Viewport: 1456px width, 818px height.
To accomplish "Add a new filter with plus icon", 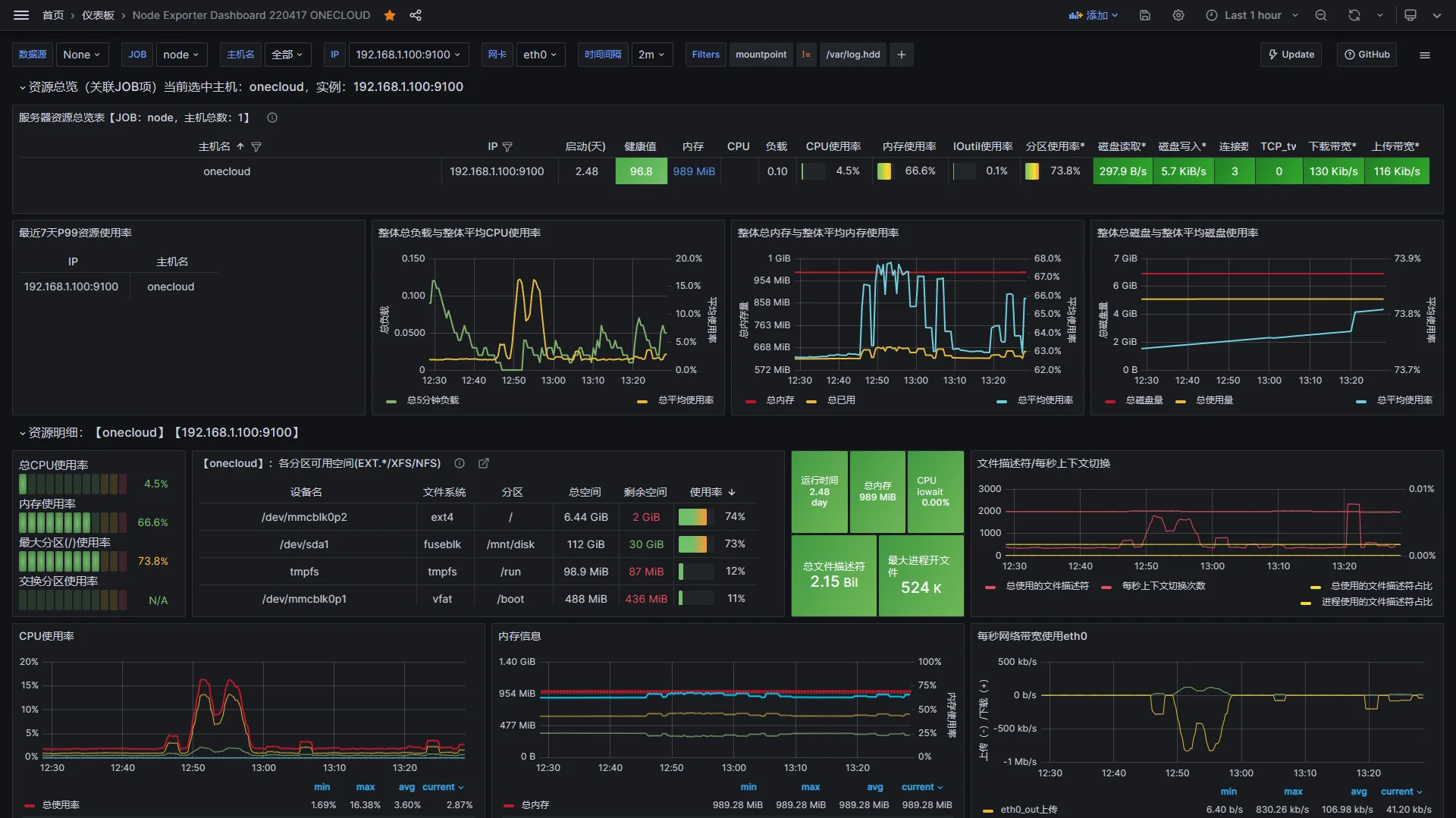I will (x=902, y=55).
